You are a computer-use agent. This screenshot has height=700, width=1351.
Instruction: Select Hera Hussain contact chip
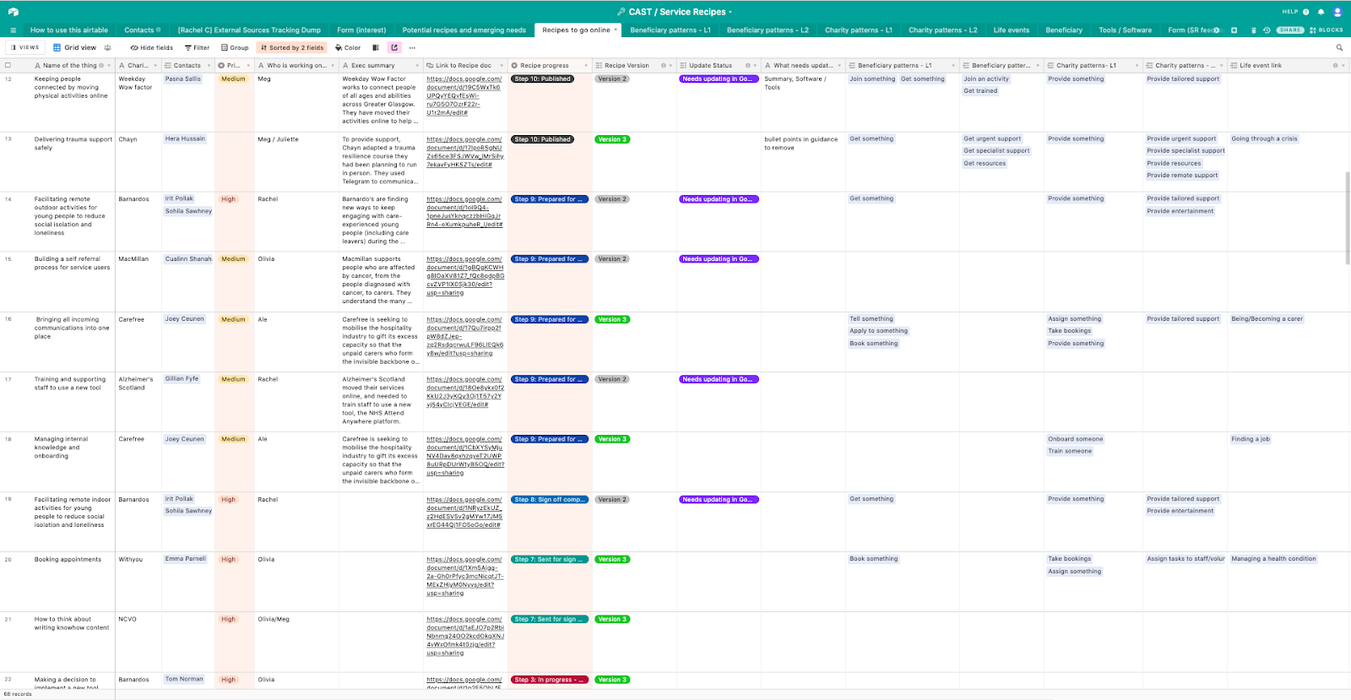tap(185, 139)
